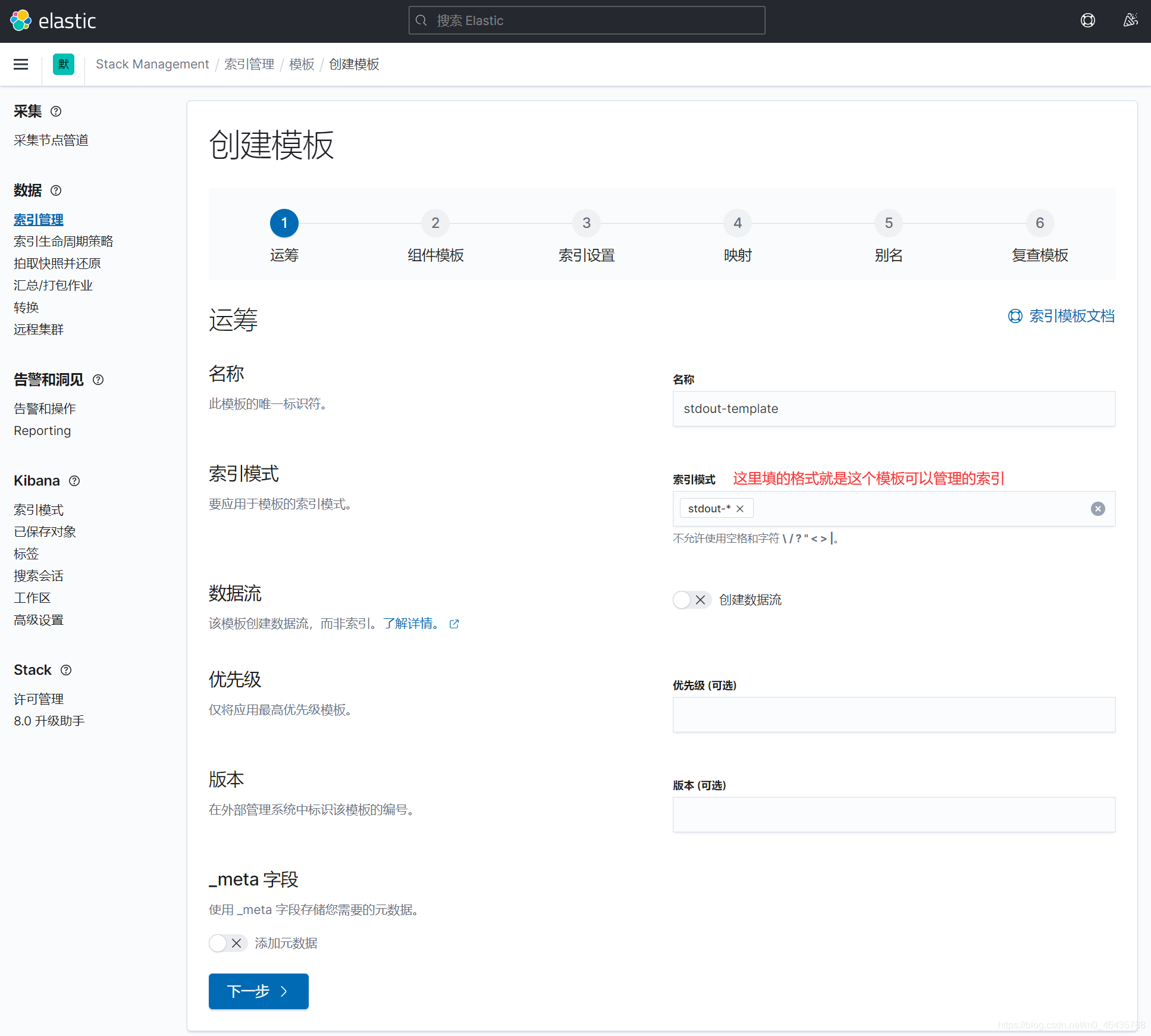Open 工作区 in sidebar
Viewport: 1151px width, 1036px height.
[x=32, y=598]
